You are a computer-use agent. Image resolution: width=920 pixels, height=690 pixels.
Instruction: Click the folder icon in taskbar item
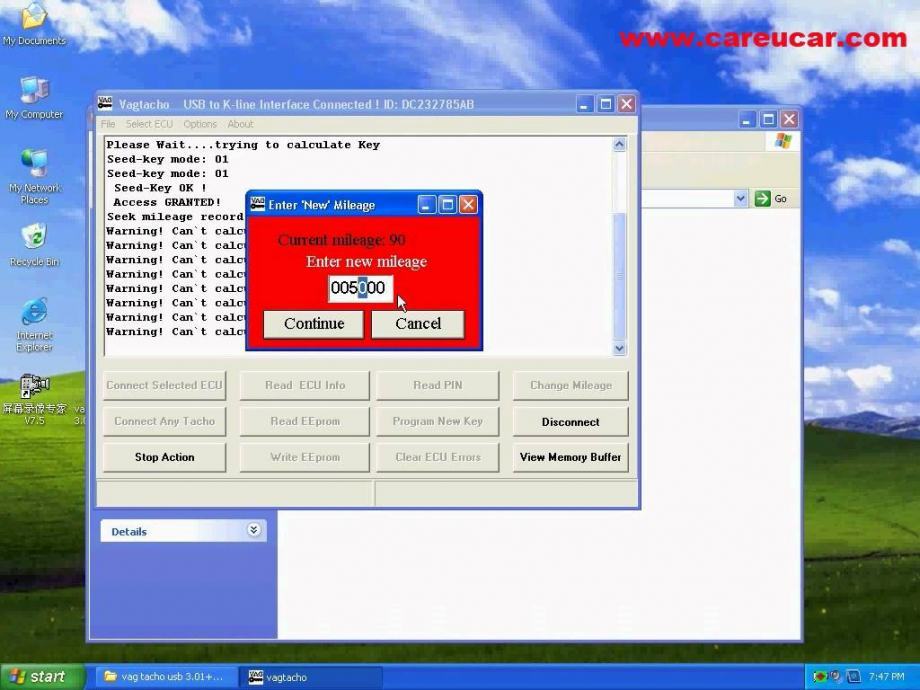point(110,677)
